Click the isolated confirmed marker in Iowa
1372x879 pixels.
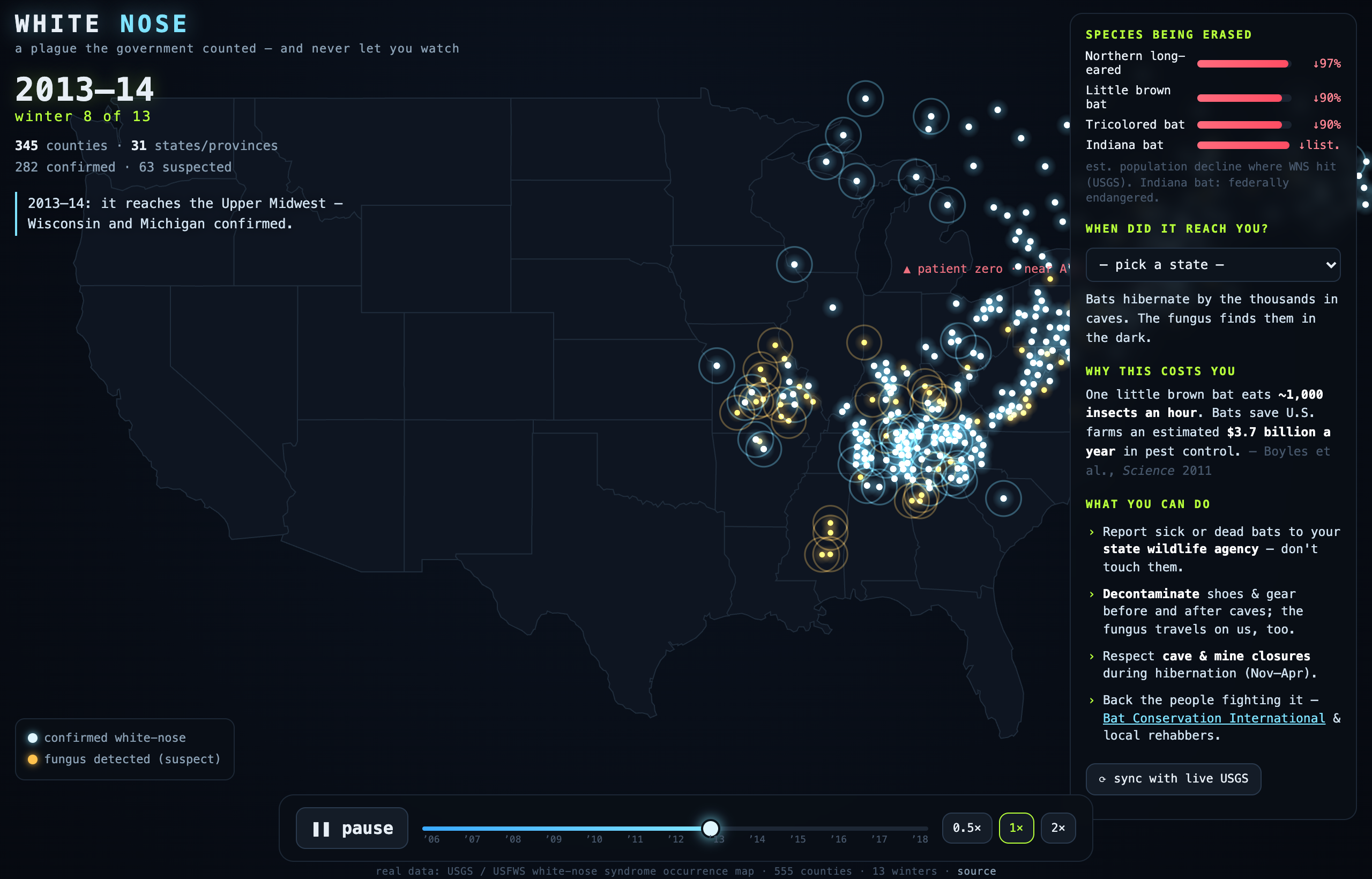click(x=794, y=265)
